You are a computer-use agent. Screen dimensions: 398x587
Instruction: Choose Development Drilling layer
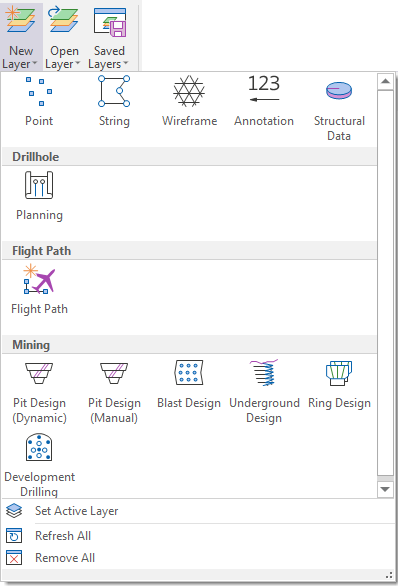click(39, 465)
